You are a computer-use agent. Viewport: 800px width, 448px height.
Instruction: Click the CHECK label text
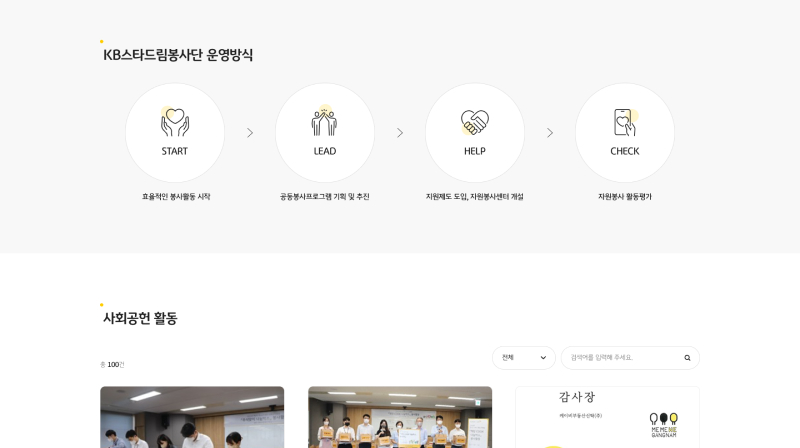625,151
